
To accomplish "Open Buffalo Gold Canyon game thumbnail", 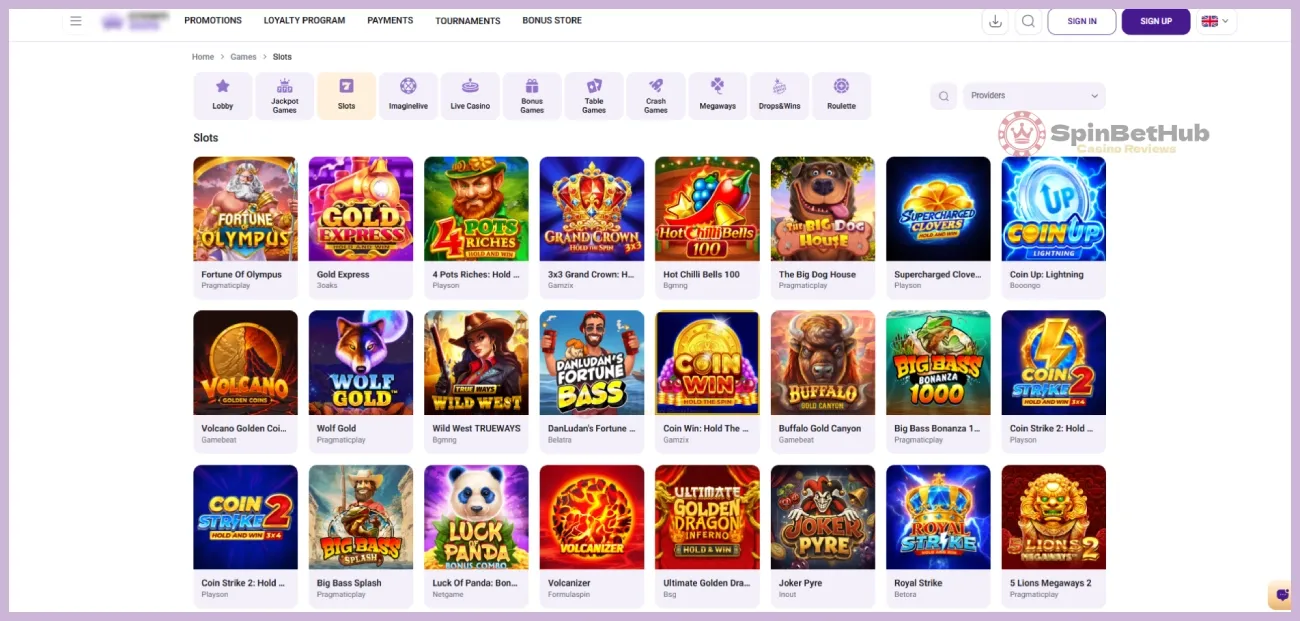I will click(x=823, y=363).
